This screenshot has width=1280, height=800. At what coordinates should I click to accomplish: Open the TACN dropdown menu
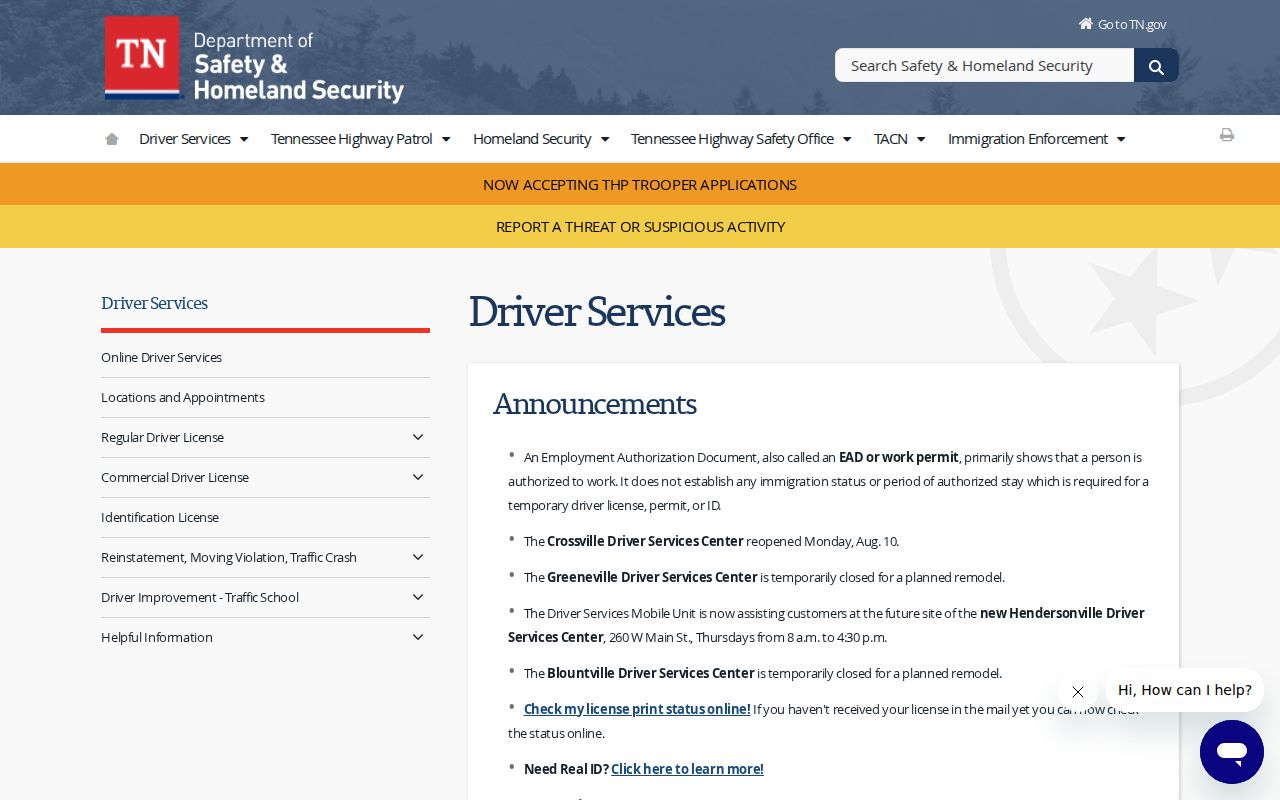900,139
